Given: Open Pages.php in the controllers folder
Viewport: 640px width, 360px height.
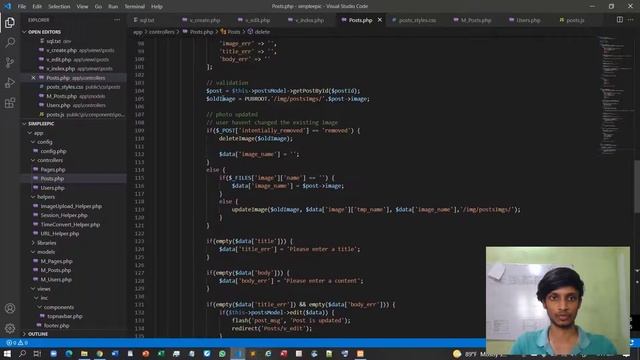Looking at the screenshot, I should click(53, 169).
